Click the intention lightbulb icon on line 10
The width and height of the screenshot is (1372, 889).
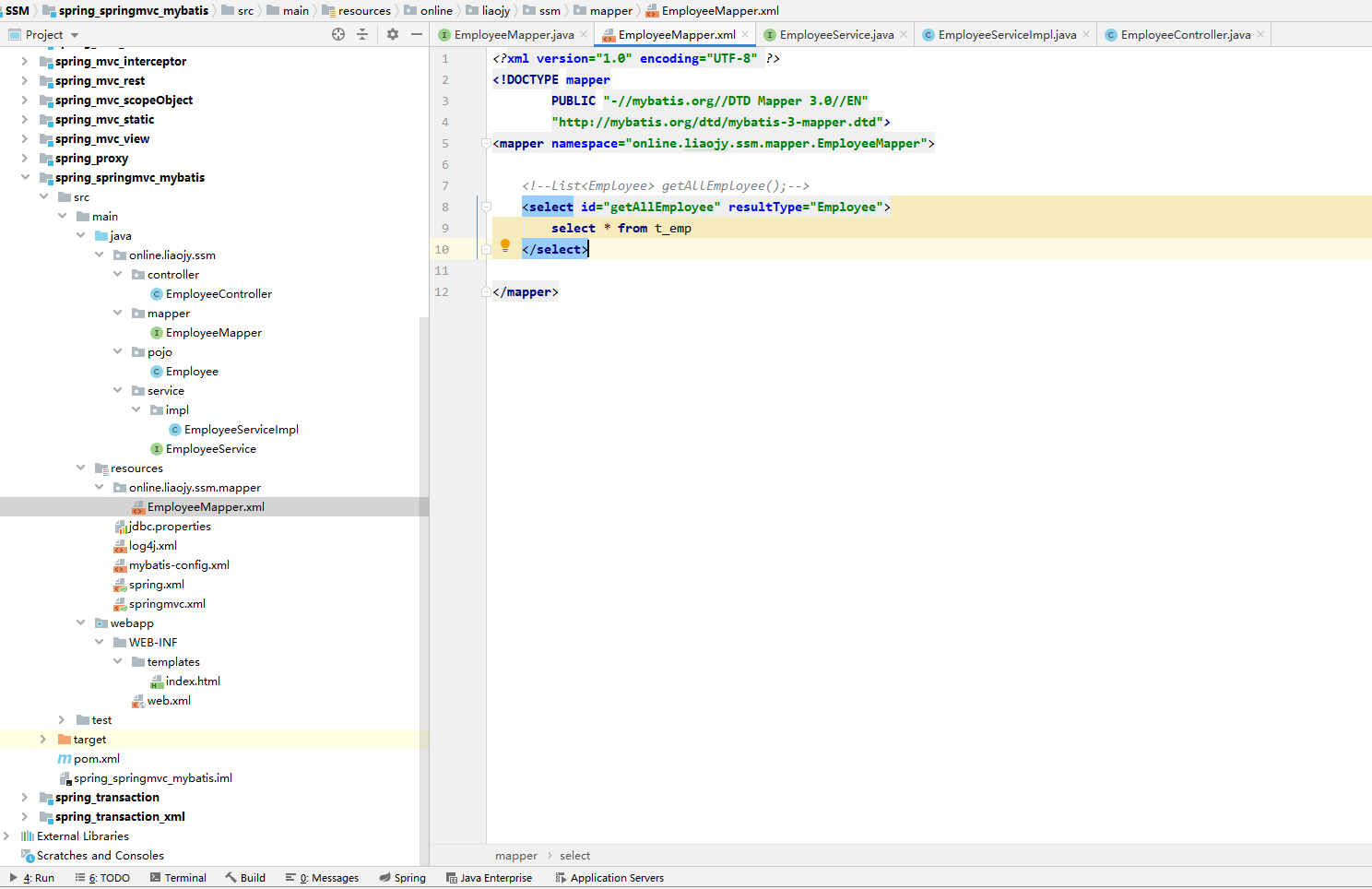coord(505,246)
